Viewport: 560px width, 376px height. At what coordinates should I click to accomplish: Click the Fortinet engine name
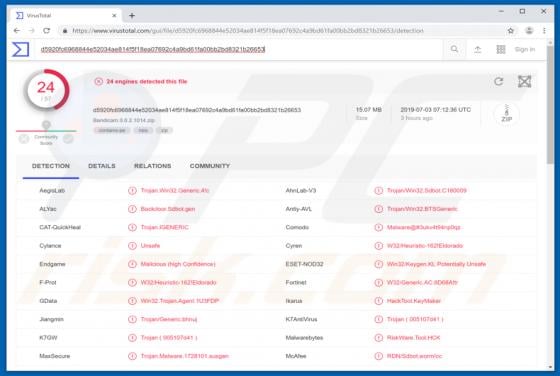(296, 282)
